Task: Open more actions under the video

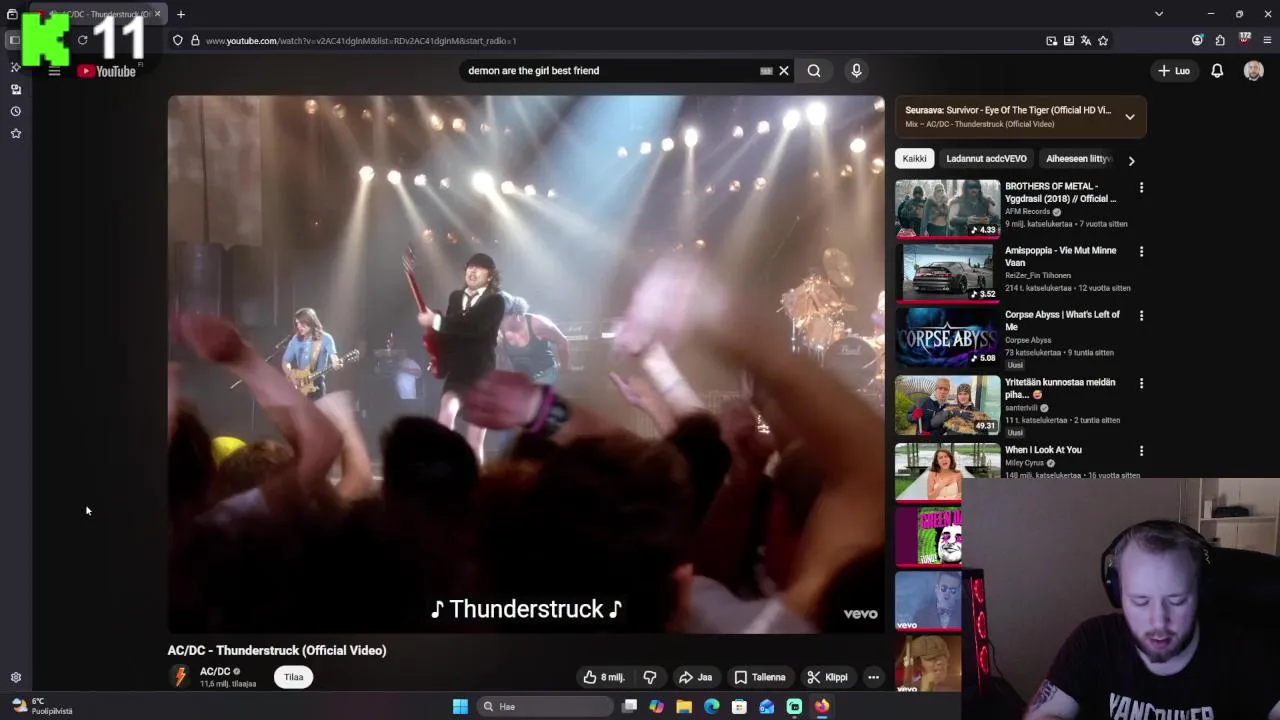Action: [x=873, y=677]
